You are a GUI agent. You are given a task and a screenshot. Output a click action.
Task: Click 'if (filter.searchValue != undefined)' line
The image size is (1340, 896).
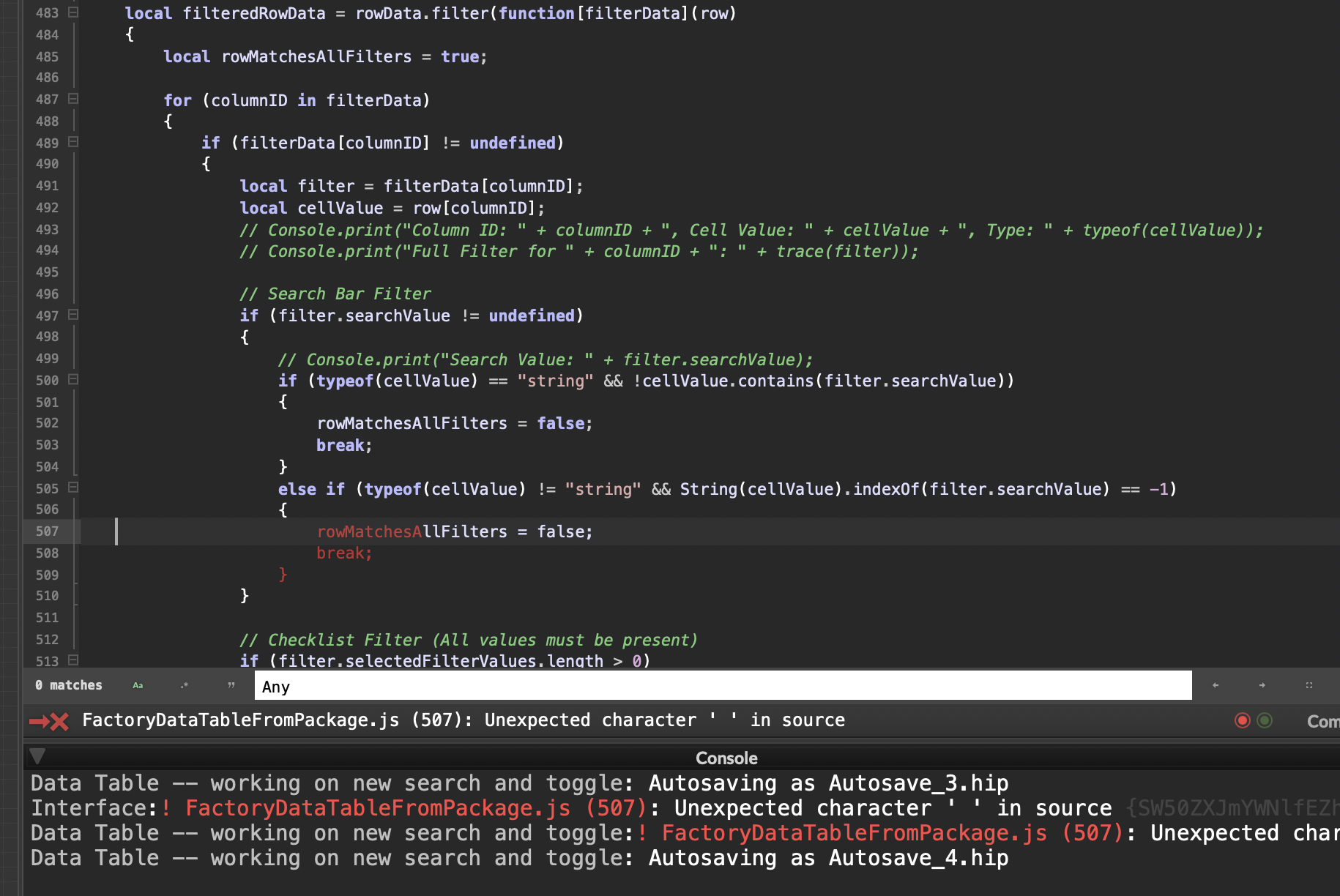pos(412,316)
